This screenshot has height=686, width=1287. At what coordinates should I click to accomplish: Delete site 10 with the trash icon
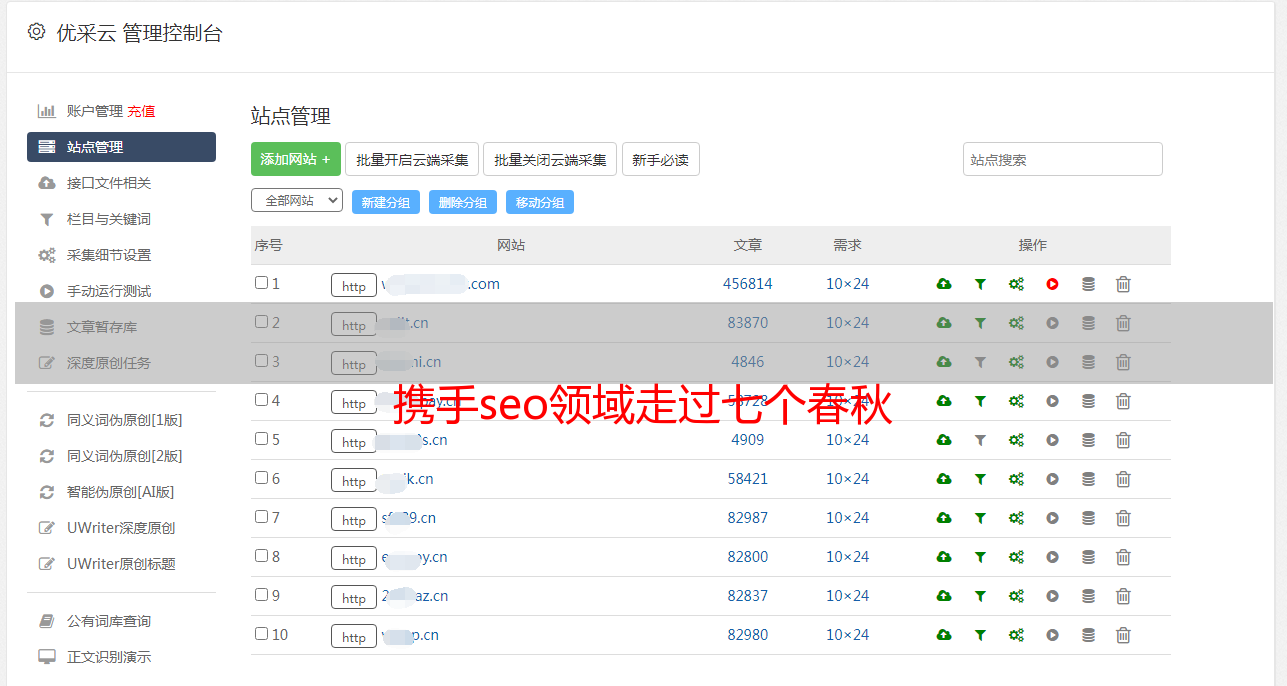(1123, 635)
